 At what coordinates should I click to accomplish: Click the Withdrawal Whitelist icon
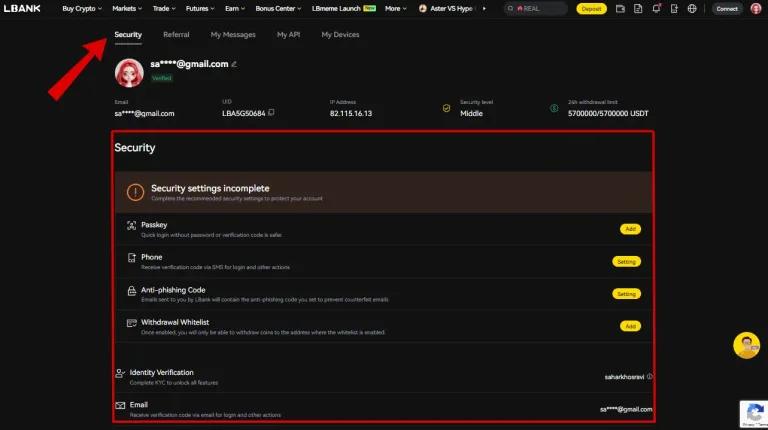tap(131, 323)
